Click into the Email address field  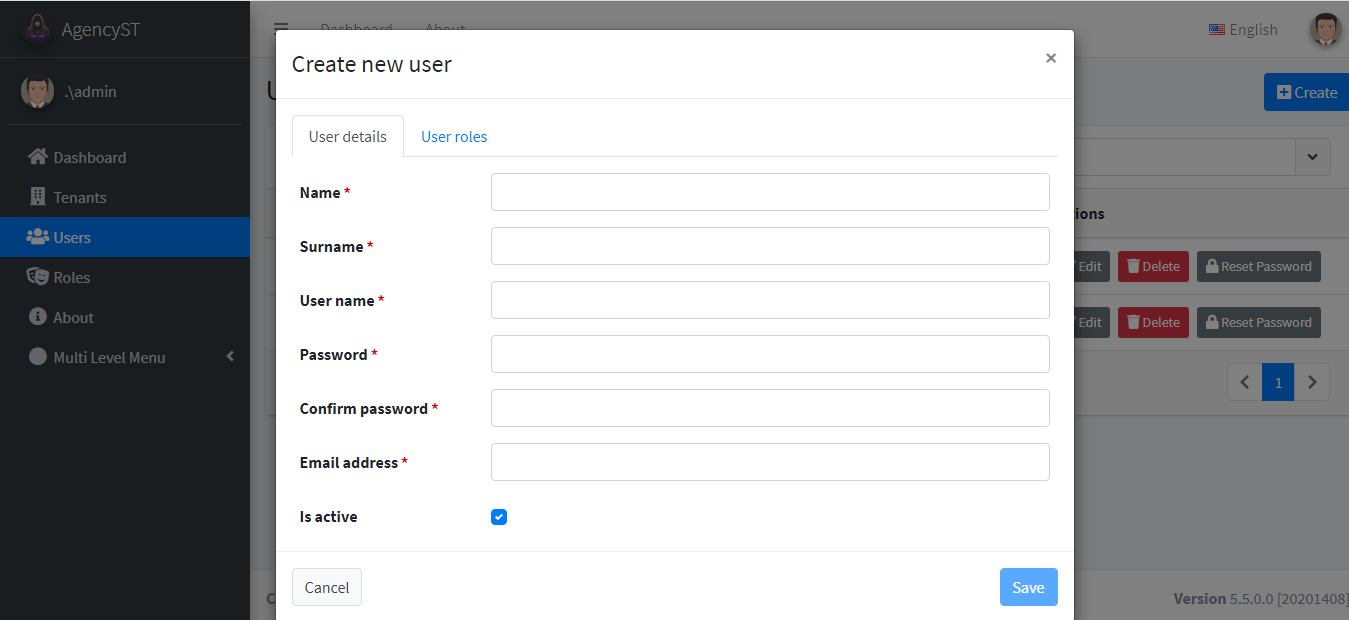[770, 462]
